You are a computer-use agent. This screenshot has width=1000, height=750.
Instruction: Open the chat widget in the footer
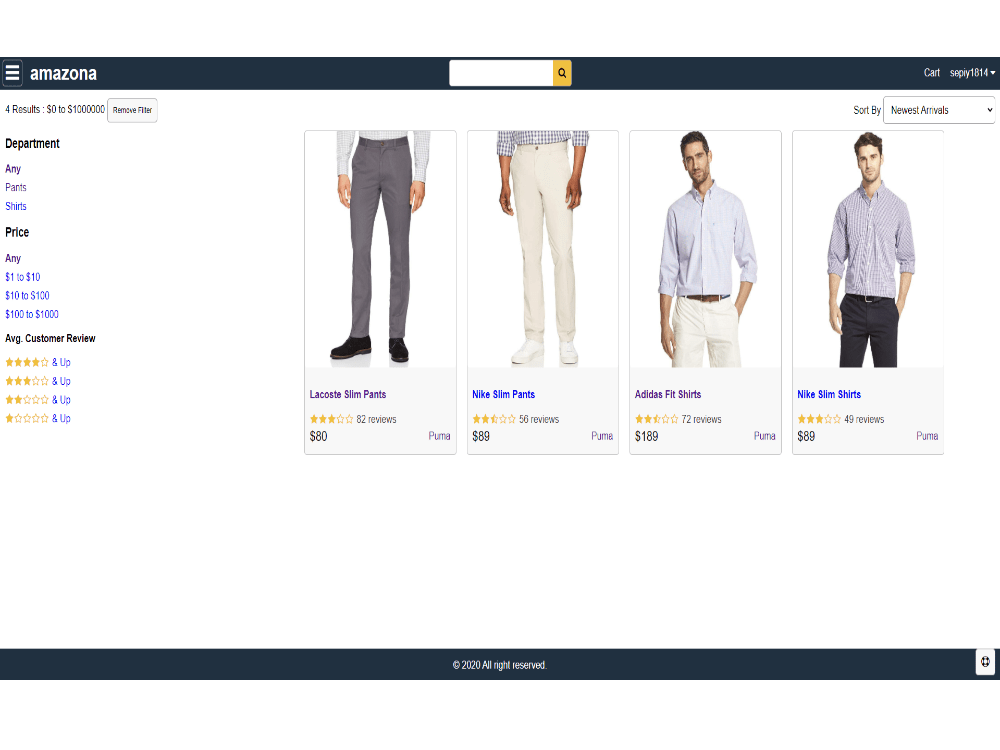click(x=984, y=662)
